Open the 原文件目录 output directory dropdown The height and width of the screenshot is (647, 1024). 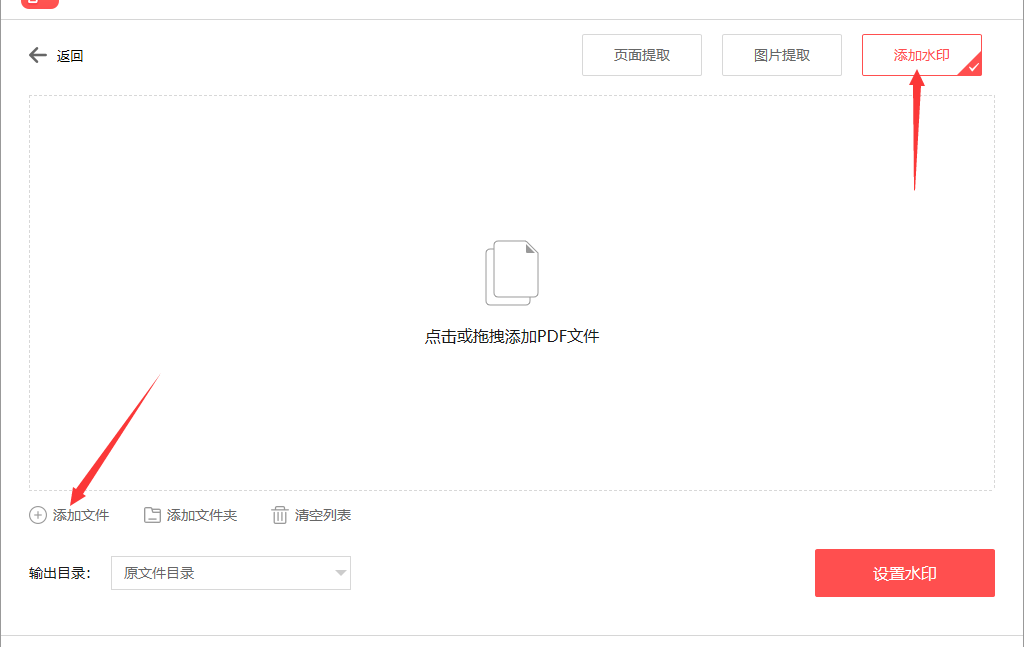231,573
